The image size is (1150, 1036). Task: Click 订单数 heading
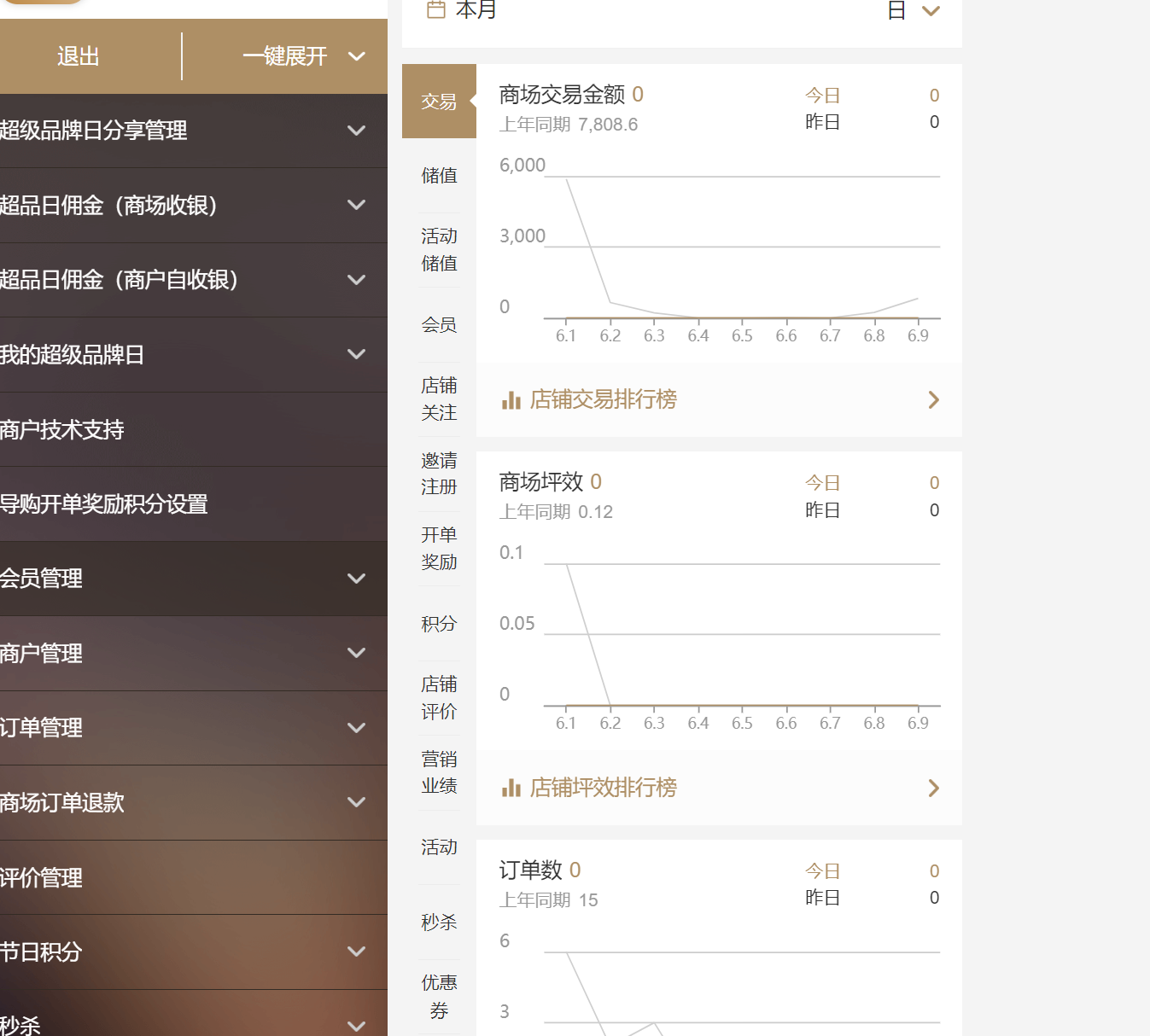click(x=531, y=870)
